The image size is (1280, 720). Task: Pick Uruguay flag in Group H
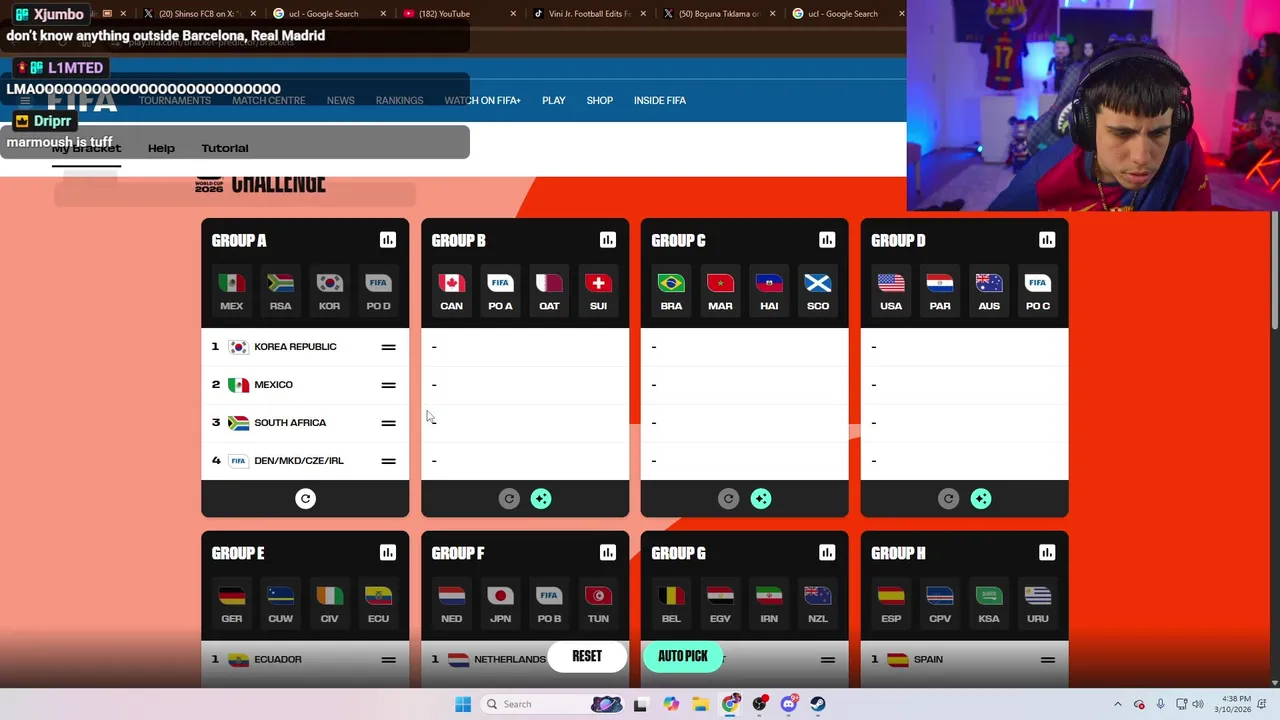1038,603
